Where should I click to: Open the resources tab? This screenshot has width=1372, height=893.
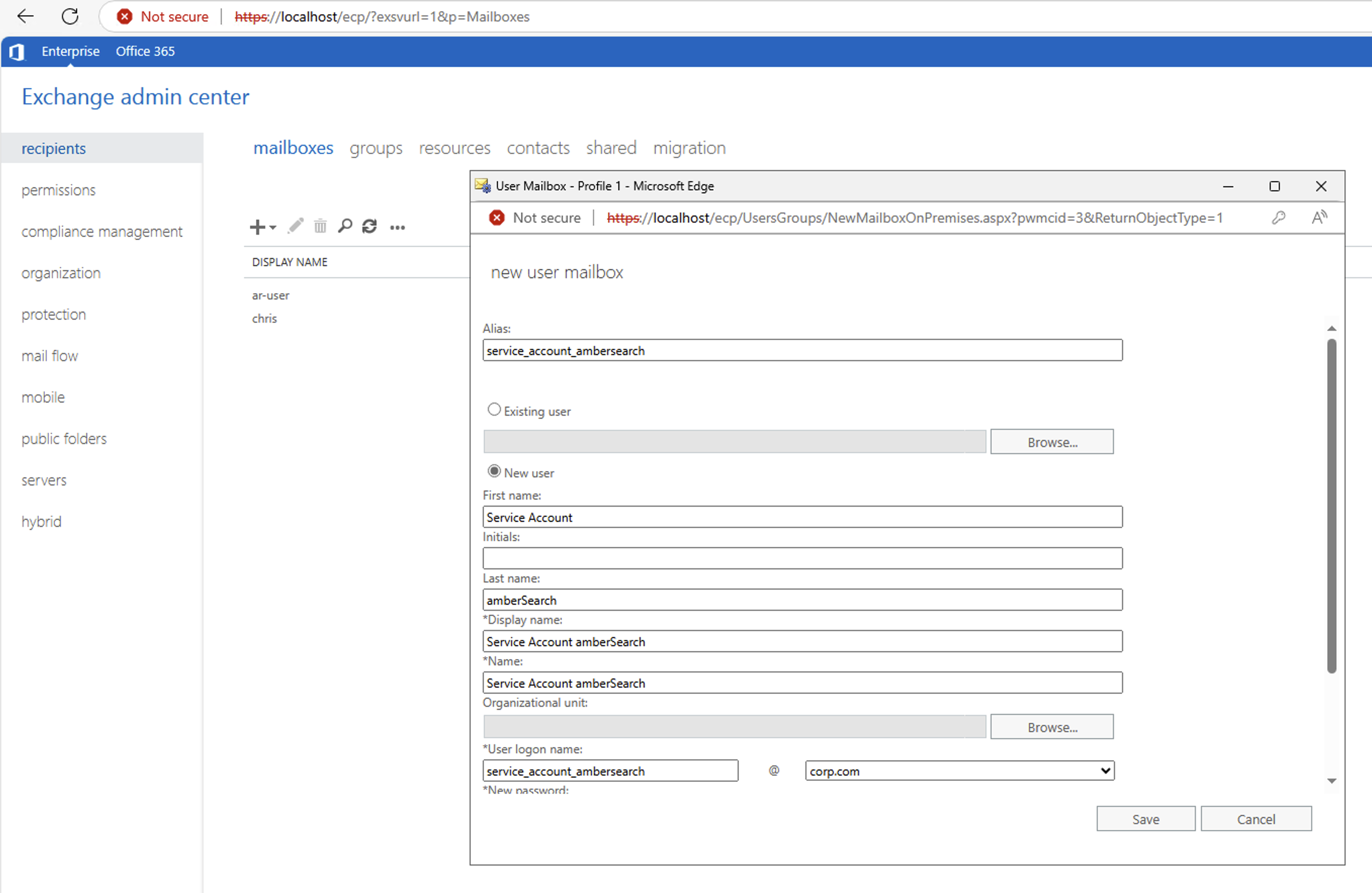click(454, 148)
